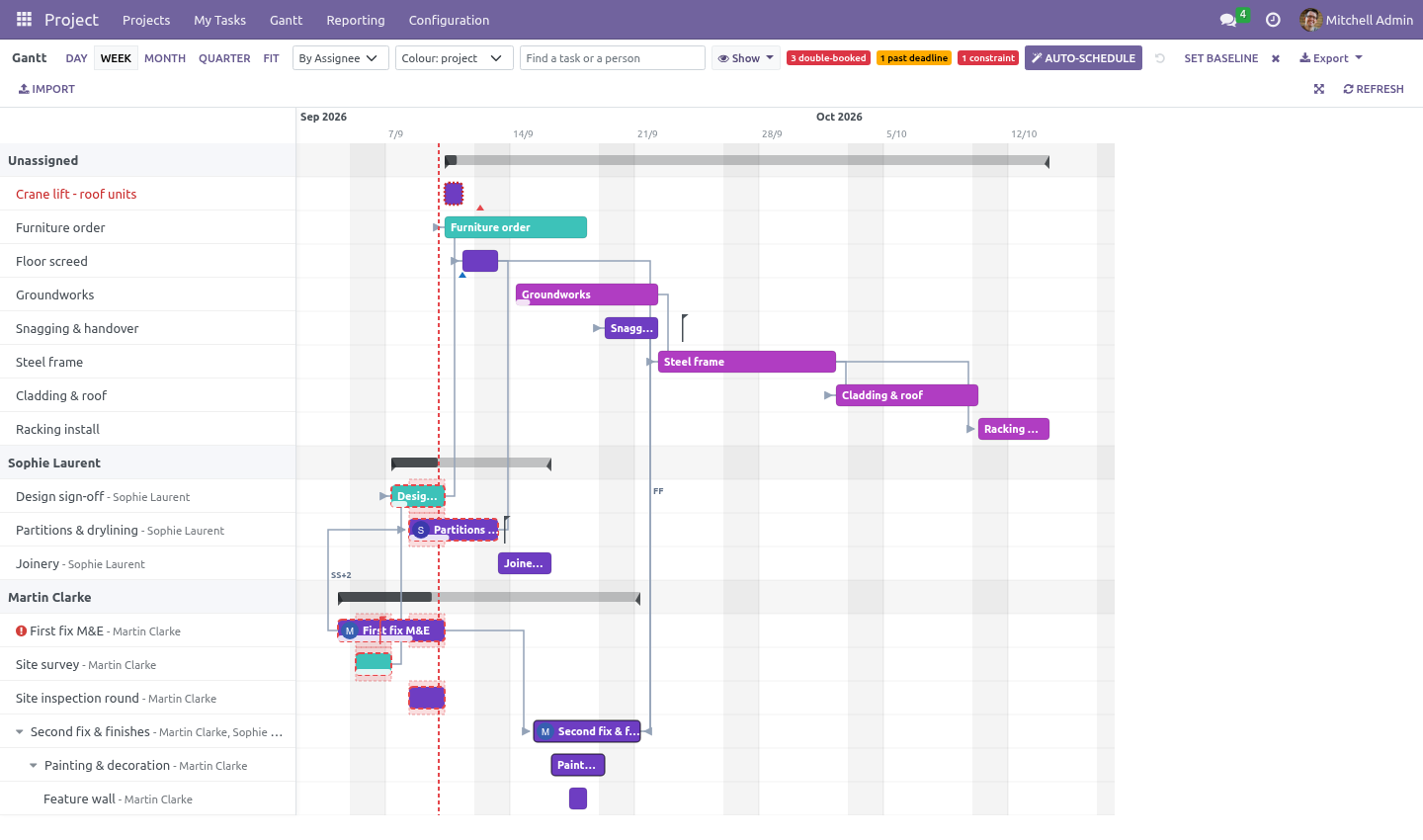Open the Export dropdown menu
The image size is (1423, 840).
click(1331, 58)
